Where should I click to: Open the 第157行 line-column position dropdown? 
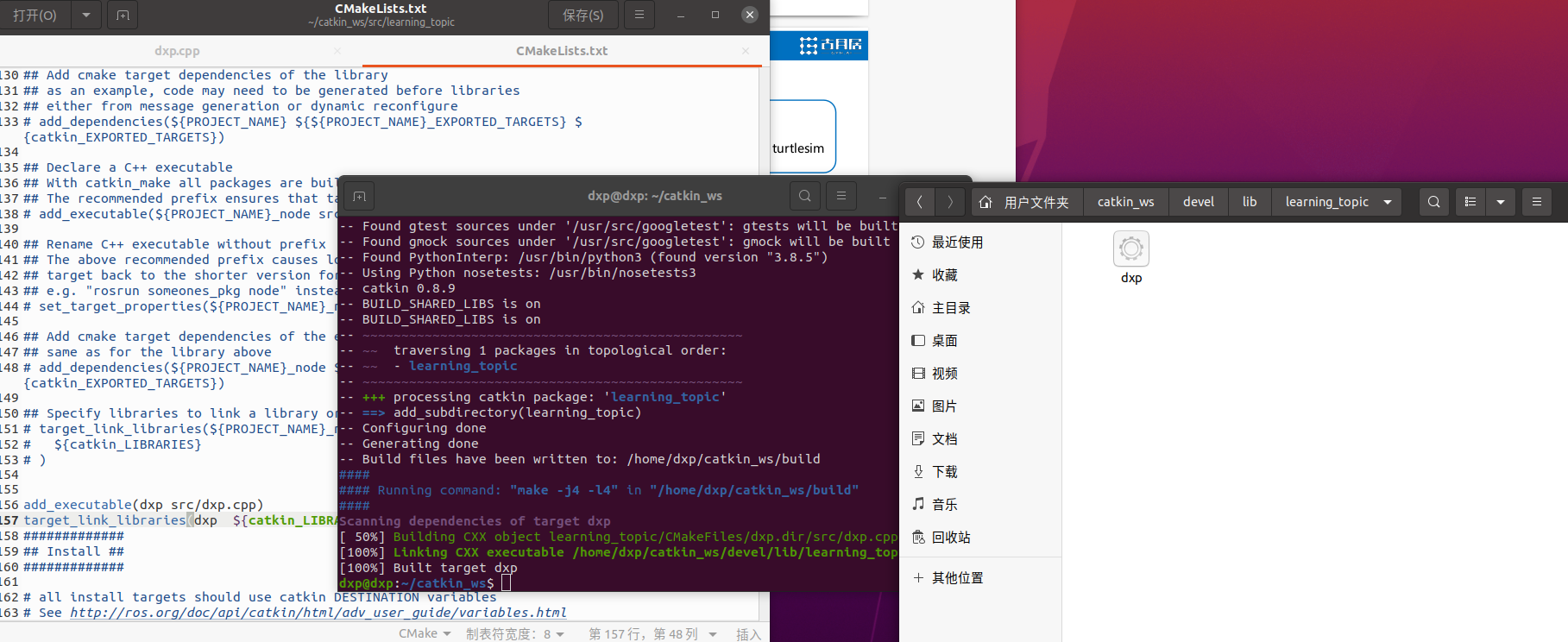click(652, 633)
